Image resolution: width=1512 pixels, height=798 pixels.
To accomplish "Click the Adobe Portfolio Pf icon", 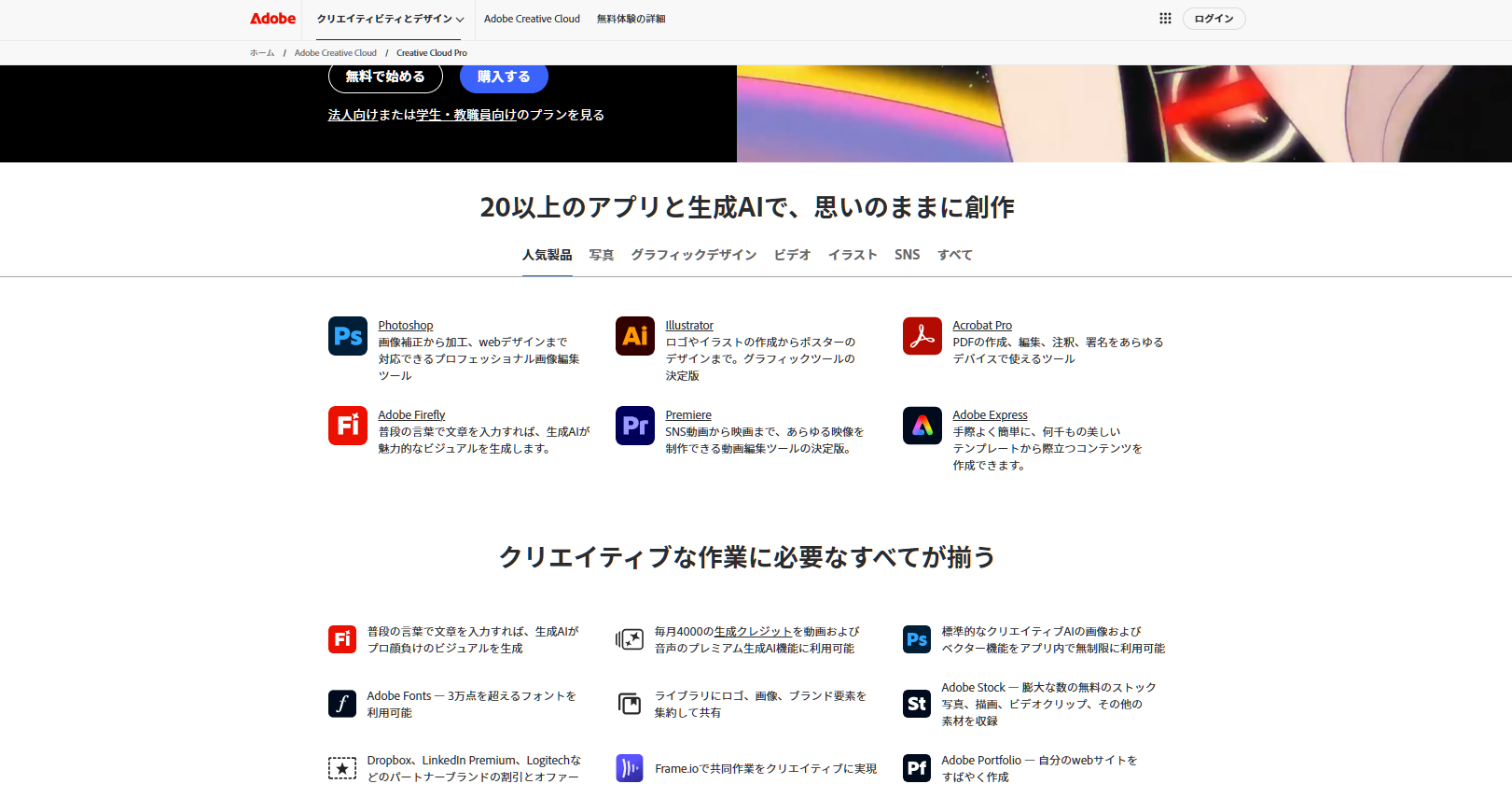I will pyautogui.click(x=917, y=768).
